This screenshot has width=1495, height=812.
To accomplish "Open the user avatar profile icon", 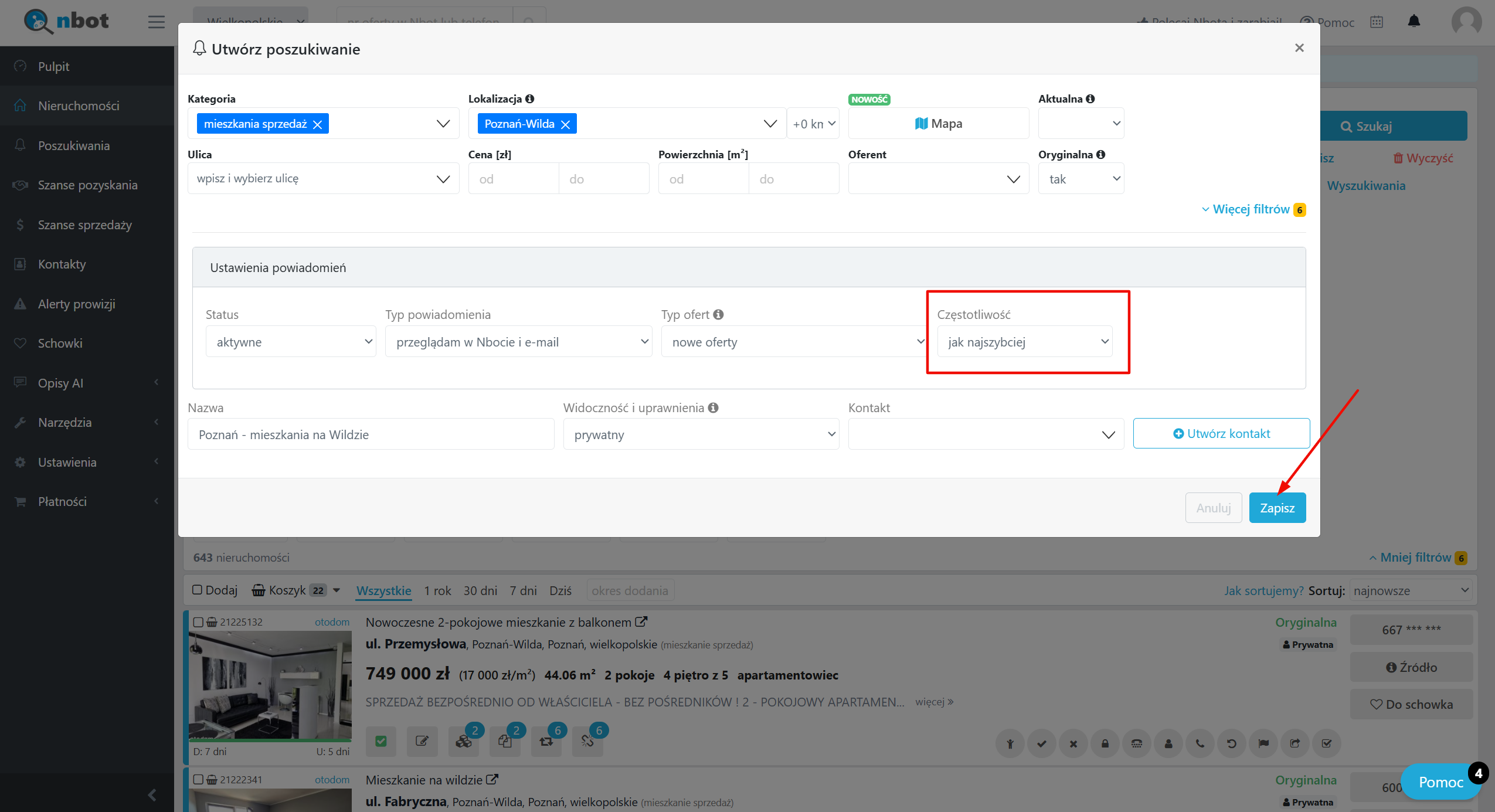I will click(1466, 22).
